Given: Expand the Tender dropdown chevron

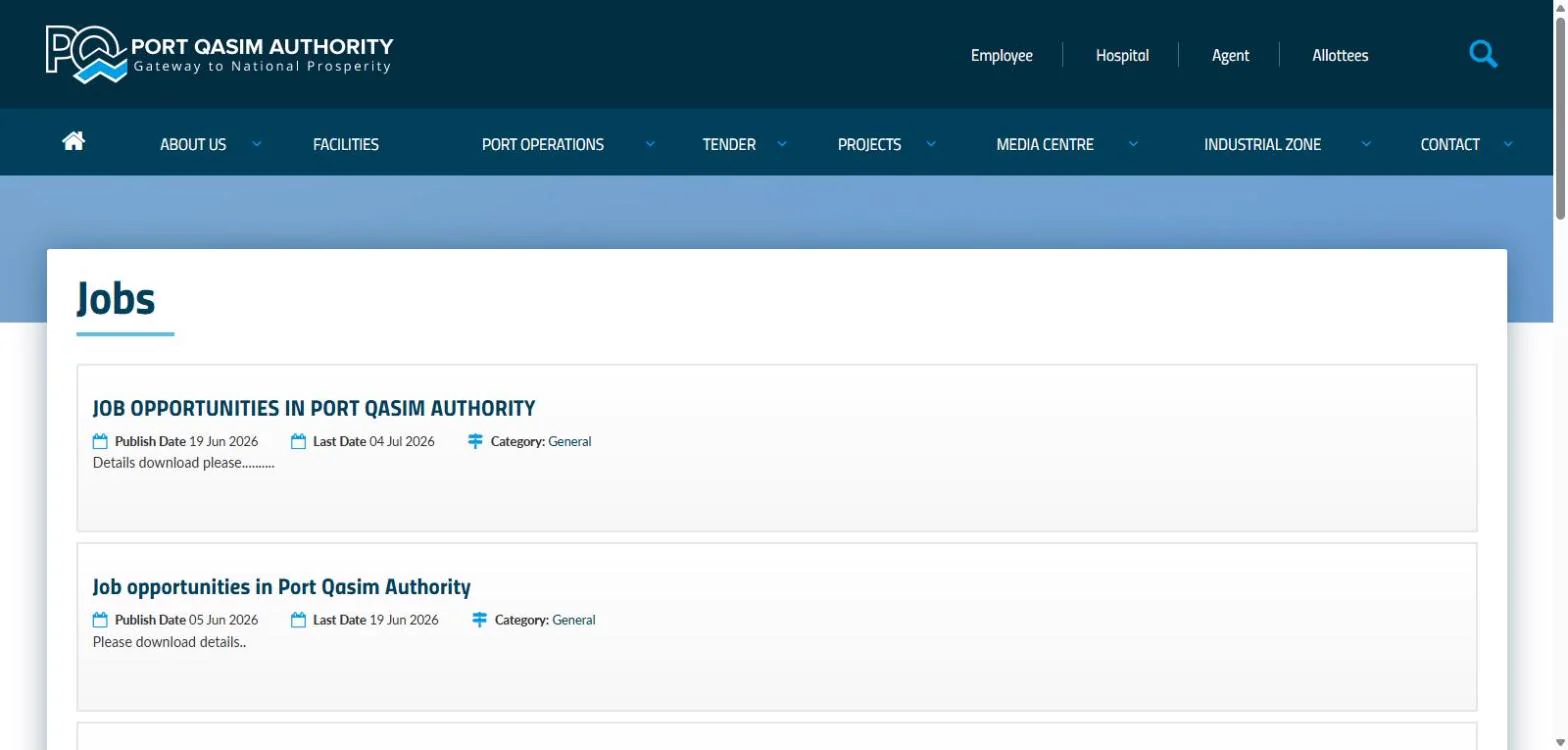Looking at the screenshot, I should (782, 144).
